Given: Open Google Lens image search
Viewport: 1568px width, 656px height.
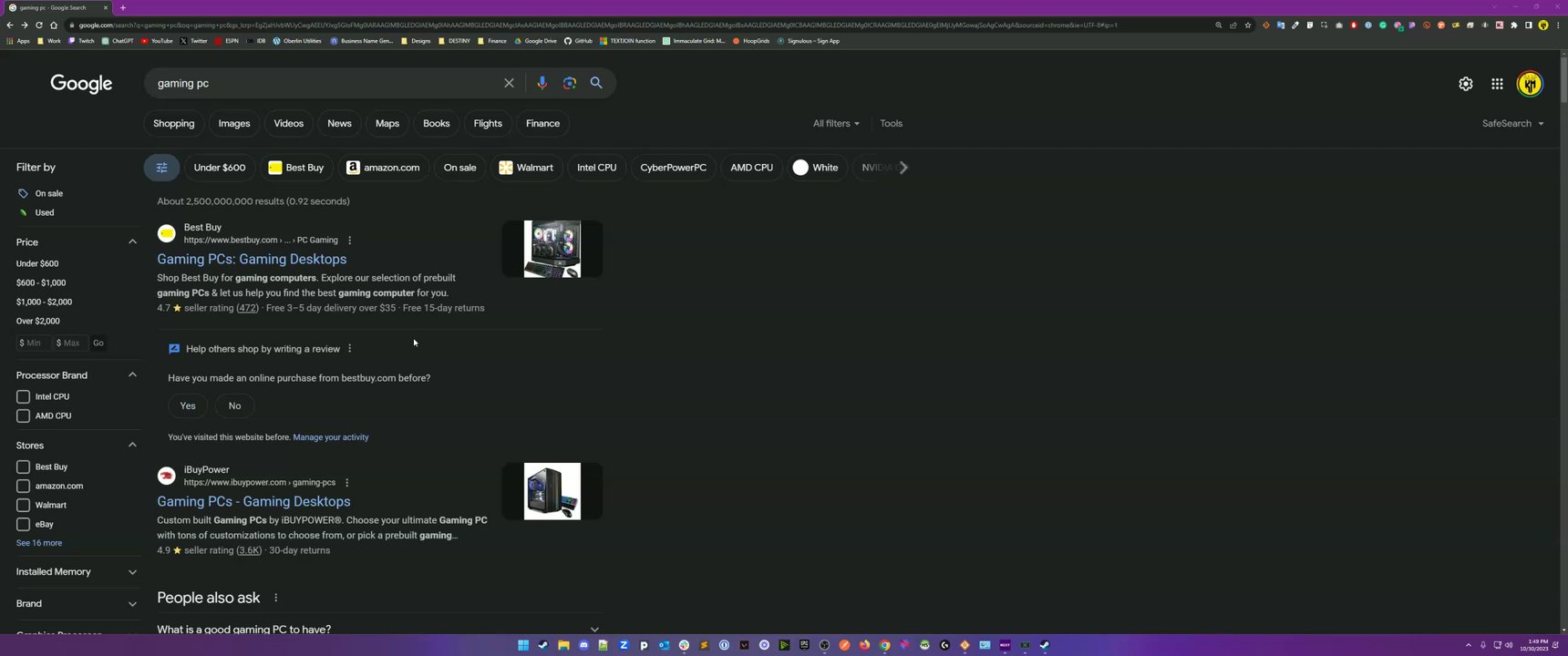Looking at the screenshot, I should [570, 83].
